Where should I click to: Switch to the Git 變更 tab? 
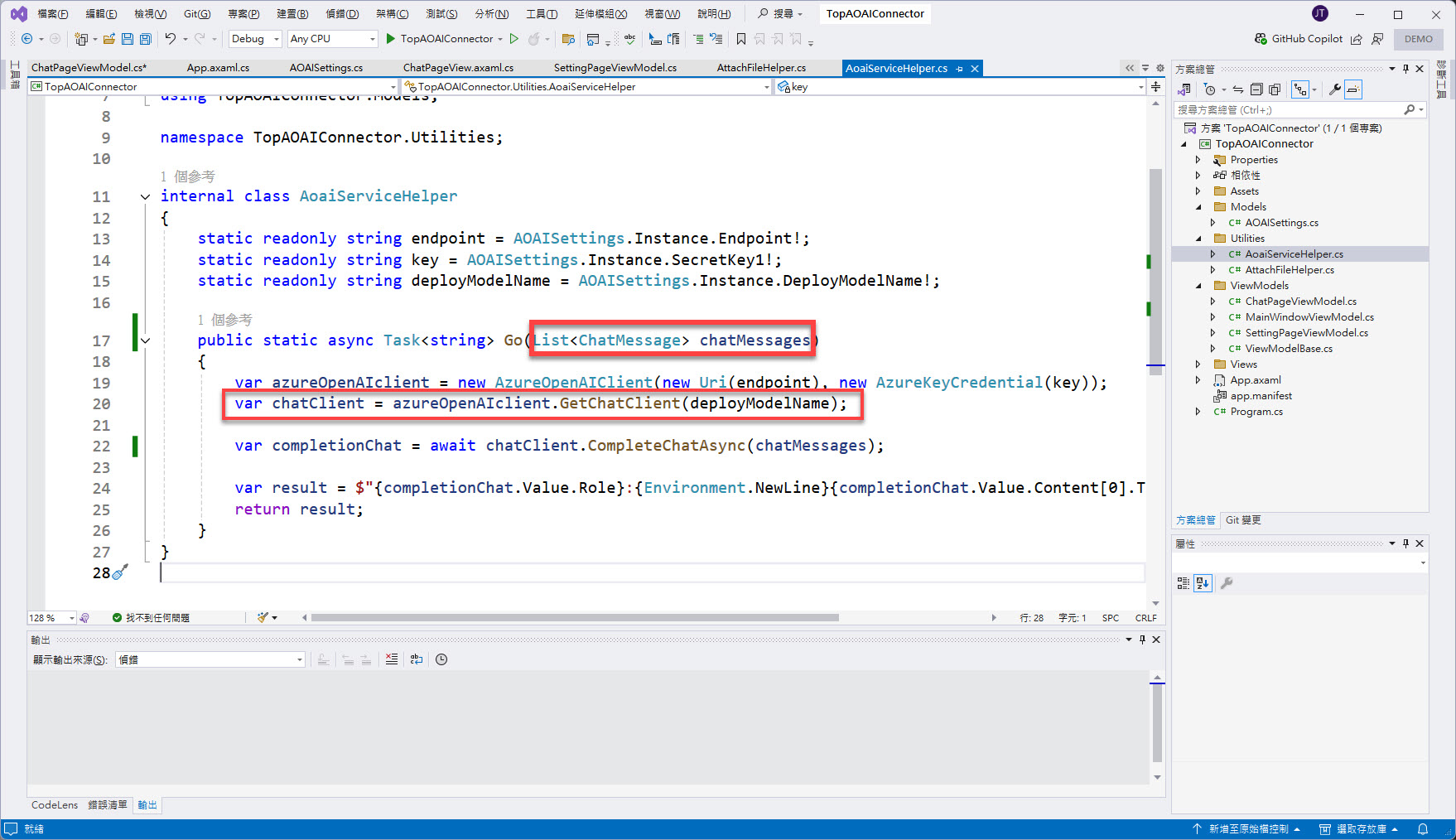(x=1243, y=520)
